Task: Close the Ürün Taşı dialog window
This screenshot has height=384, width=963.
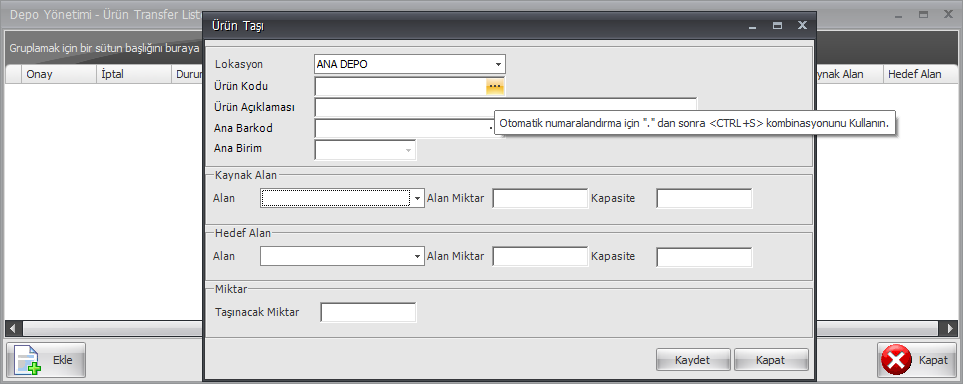Action: (801, 26)
